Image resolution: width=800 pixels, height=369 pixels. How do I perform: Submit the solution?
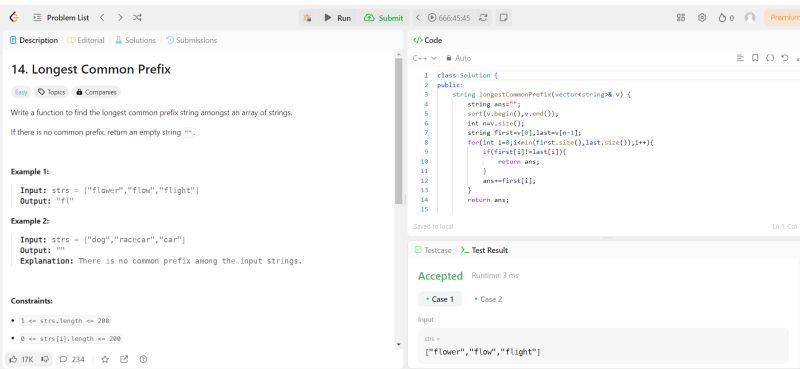(x=383, y=18)
